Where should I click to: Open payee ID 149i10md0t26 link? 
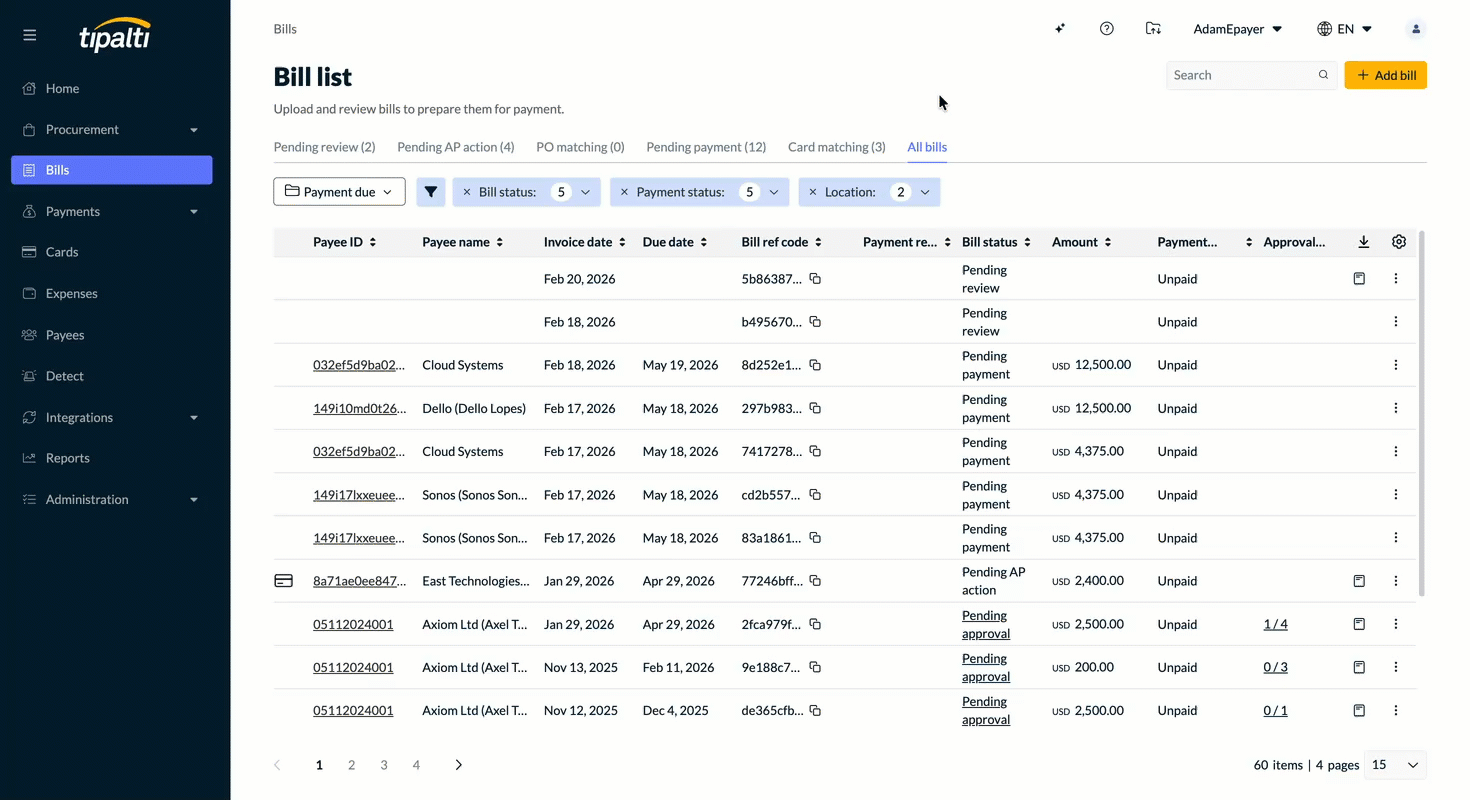(x=360, y=408)
